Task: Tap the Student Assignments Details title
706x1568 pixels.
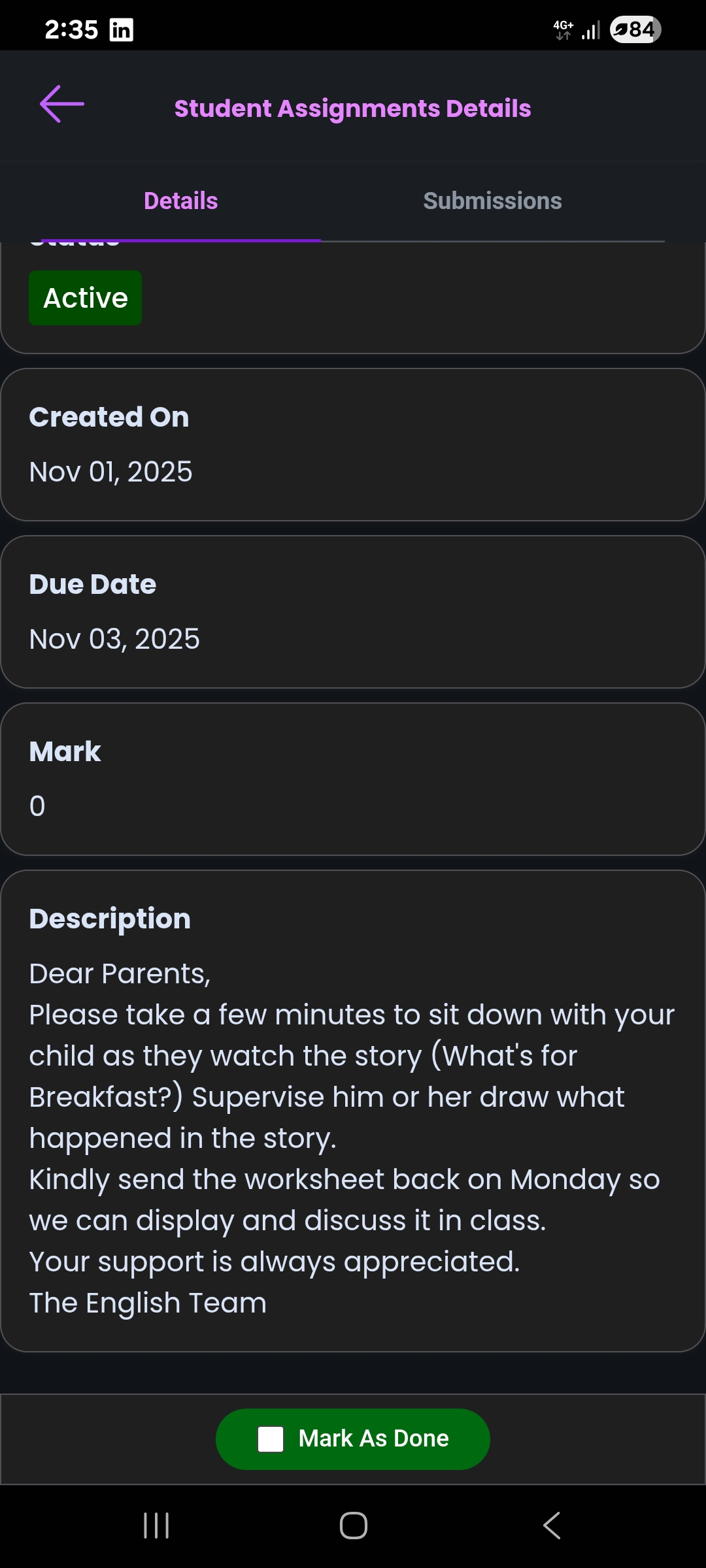Action: click(x=352, y=108)
